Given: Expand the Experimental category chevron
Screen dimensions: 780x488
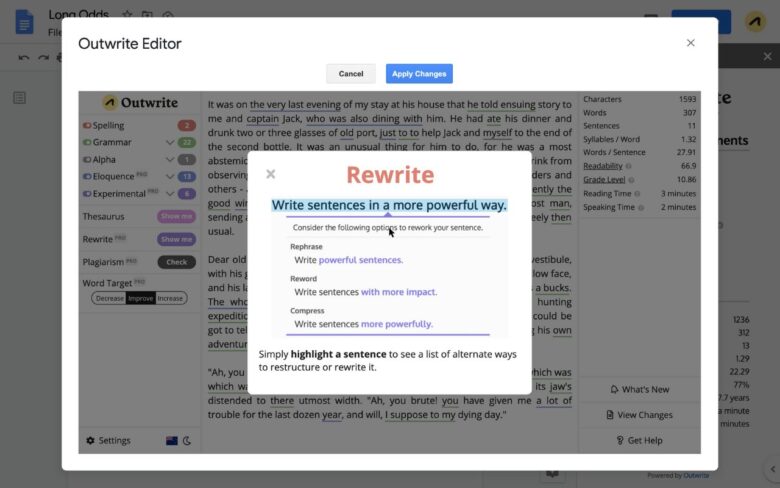Looking at the screenshot, I should pyautogui.click(x=170, y=194).
